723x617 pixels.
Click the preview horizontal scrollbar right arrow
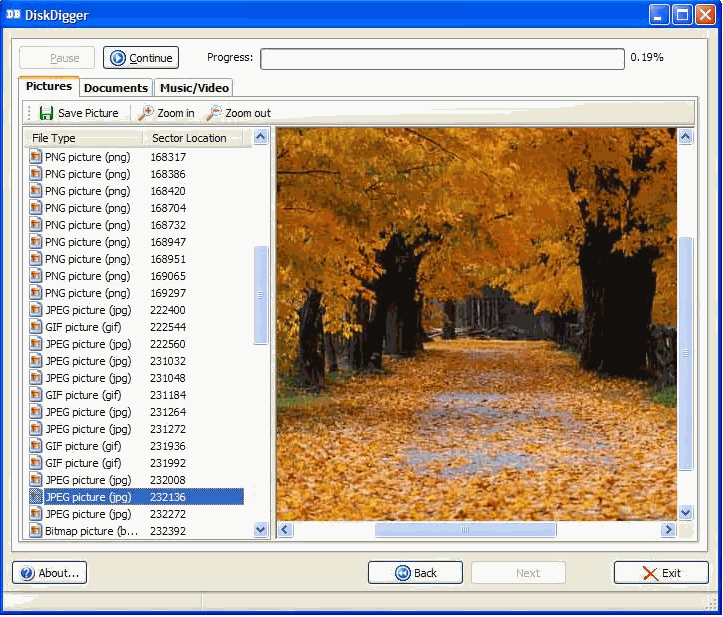(x=668, y=530)
